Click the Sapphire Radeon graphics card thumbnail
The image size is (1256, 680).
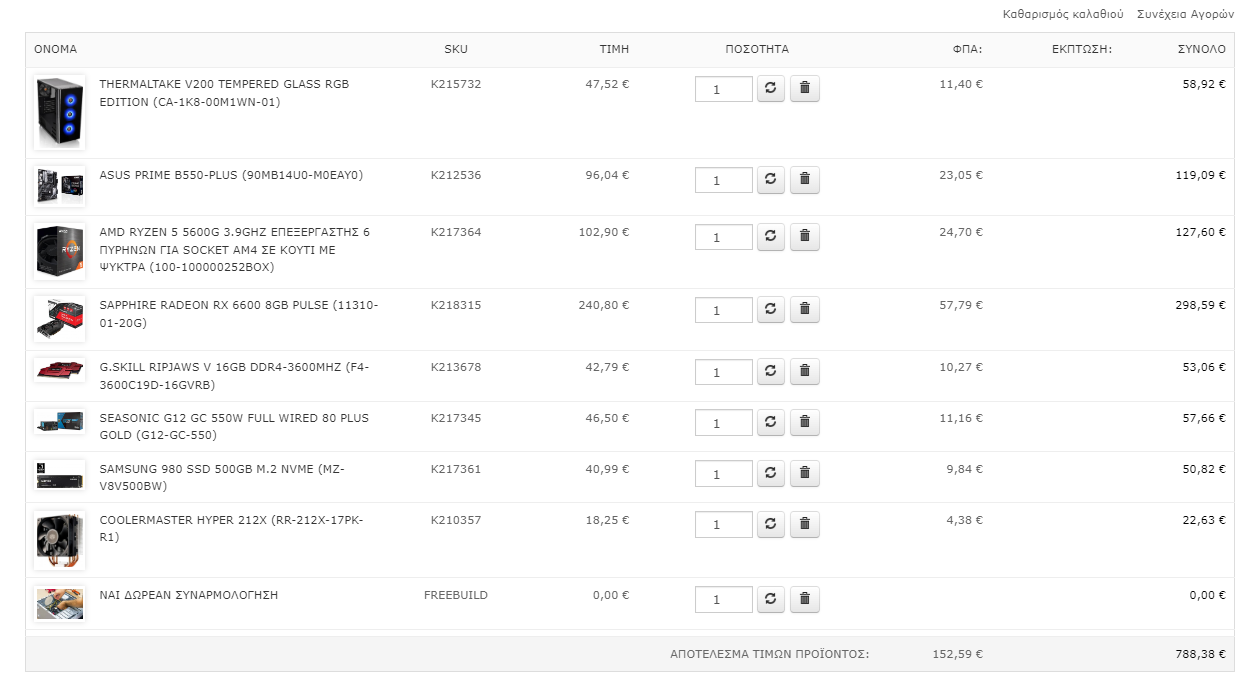[x=59, y=319]
